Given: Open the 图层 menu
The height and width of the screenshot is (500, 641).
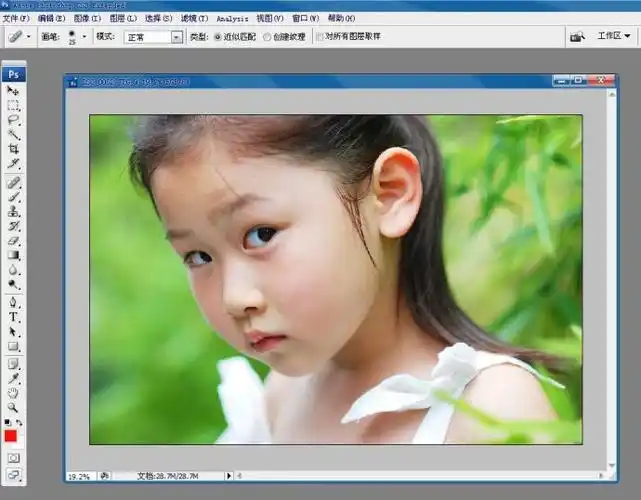Looking at the screenshot, I should coord(122,18).
